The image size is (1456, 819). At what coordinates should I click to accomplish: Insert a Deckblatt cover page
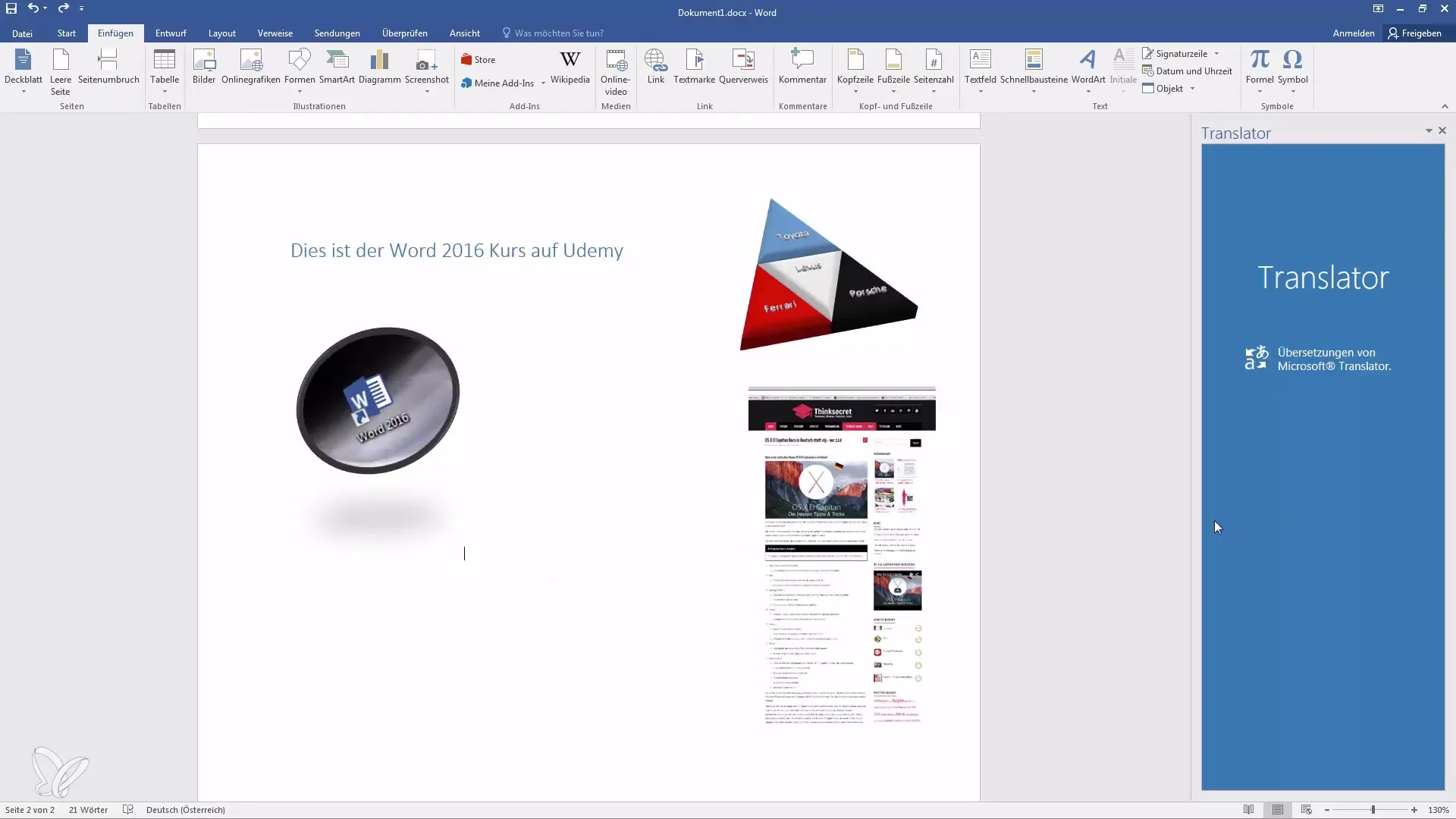tap(24, 71)
